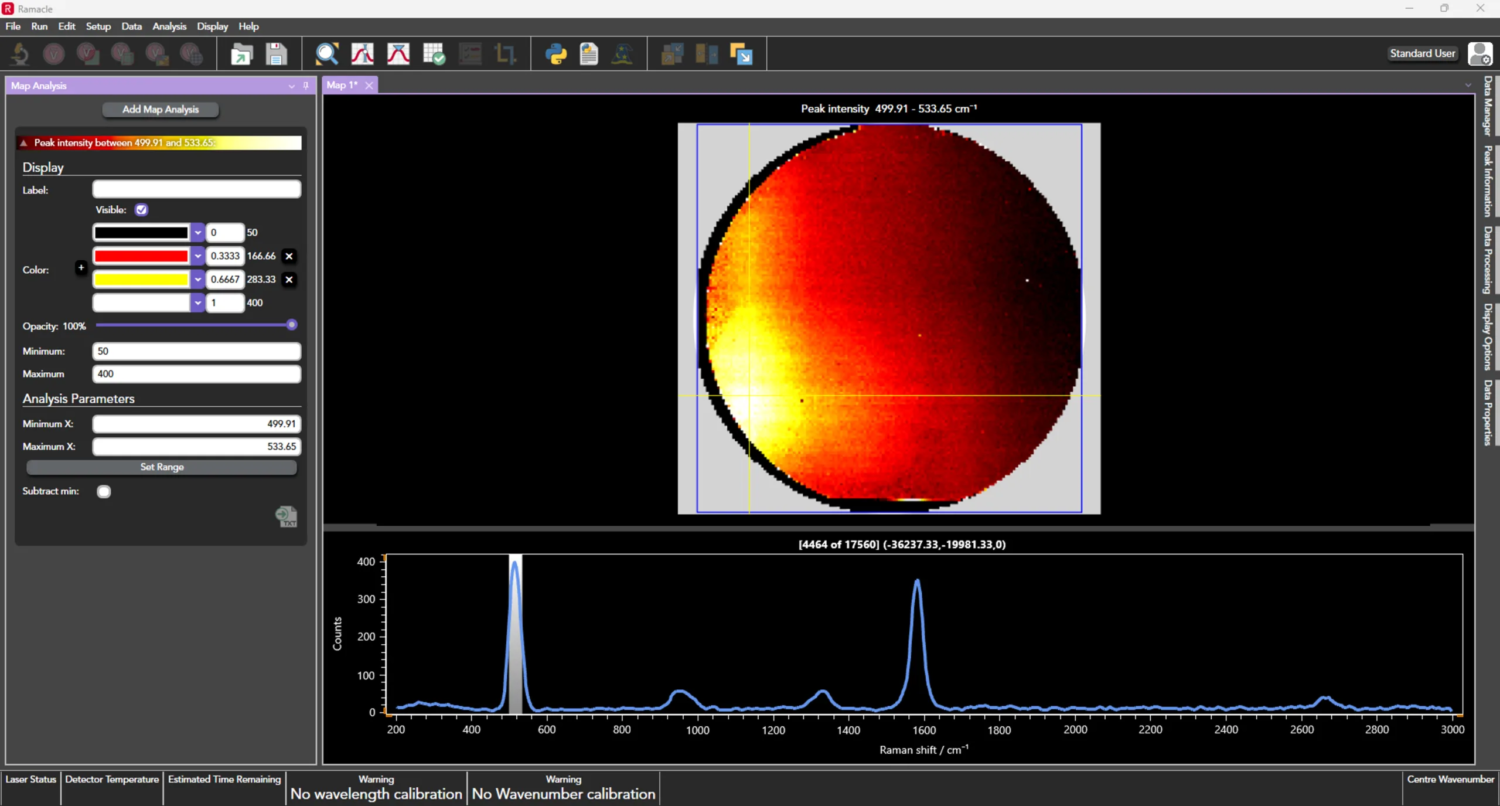Click the red color swatch
Screen dimensions: 1500x806
tap(141, 256)
